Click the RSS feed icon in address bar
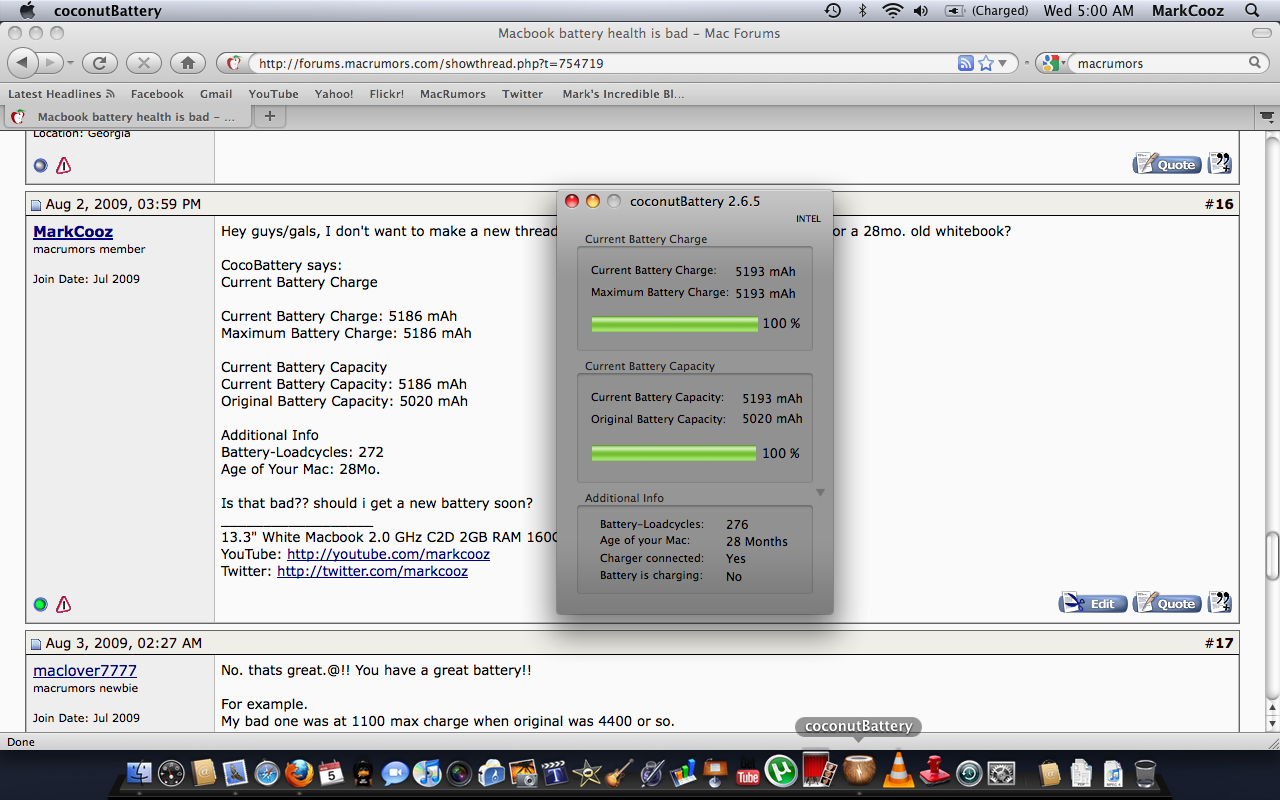Image resolution: width=1280 pixels, height=800 pixels. pyautogui.click(x=966, y=63)
